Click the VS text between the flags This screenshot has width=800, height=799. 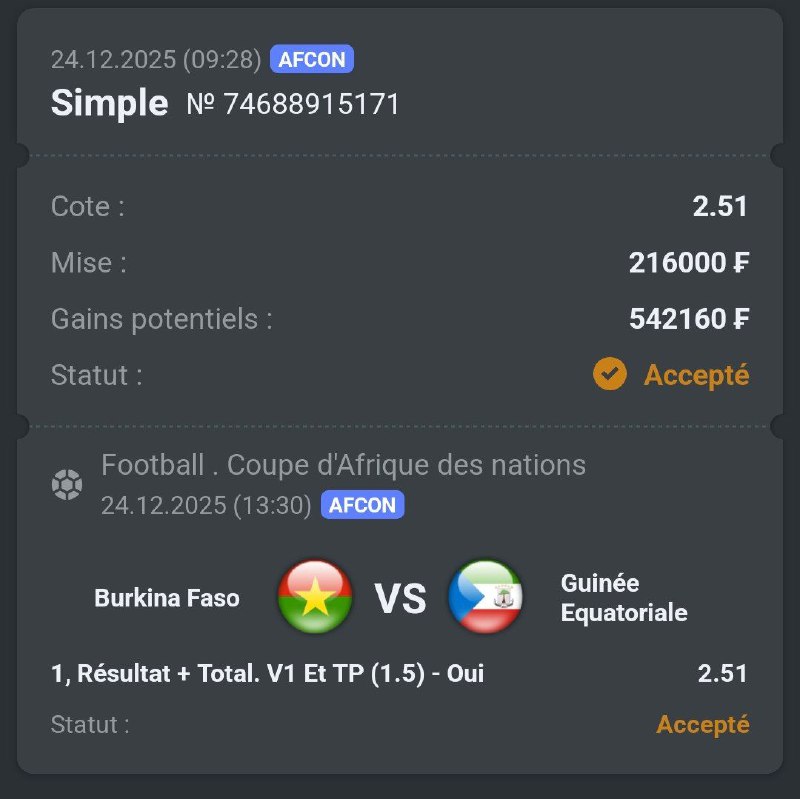[400, 598]
